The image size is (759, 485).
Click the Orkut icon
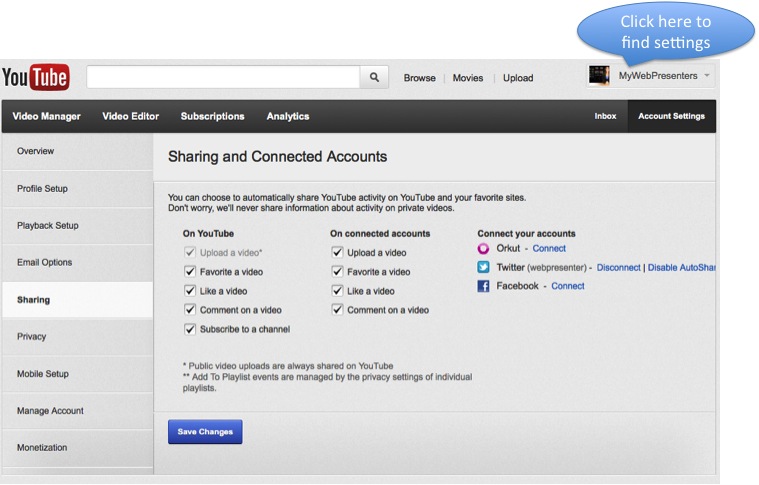pos(483,249)
